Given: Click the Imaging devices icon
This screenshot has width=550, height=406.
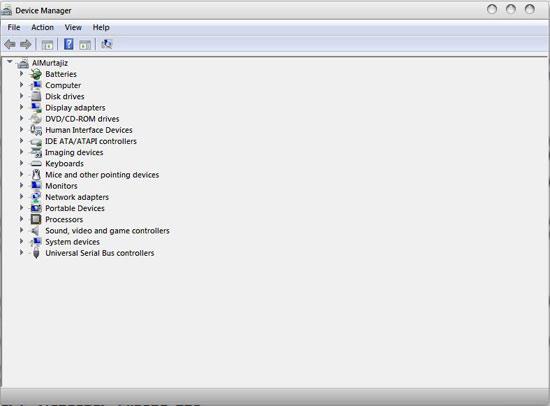Looking at the screenshot, I should click(36, 152).
